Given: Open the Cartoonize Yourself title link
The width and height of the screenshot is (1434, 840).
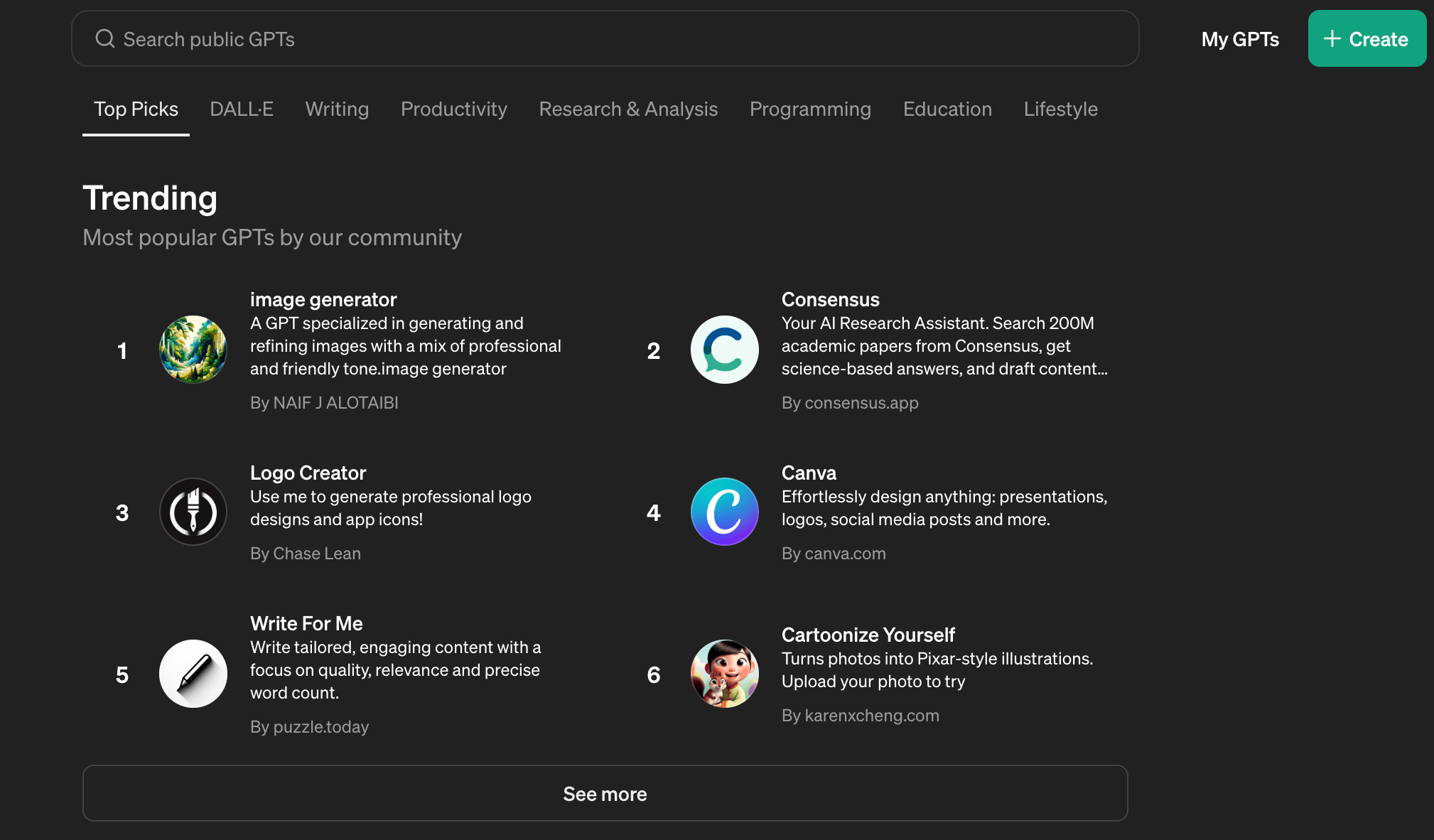Looking at the screenshot, I should coord(868,635).
